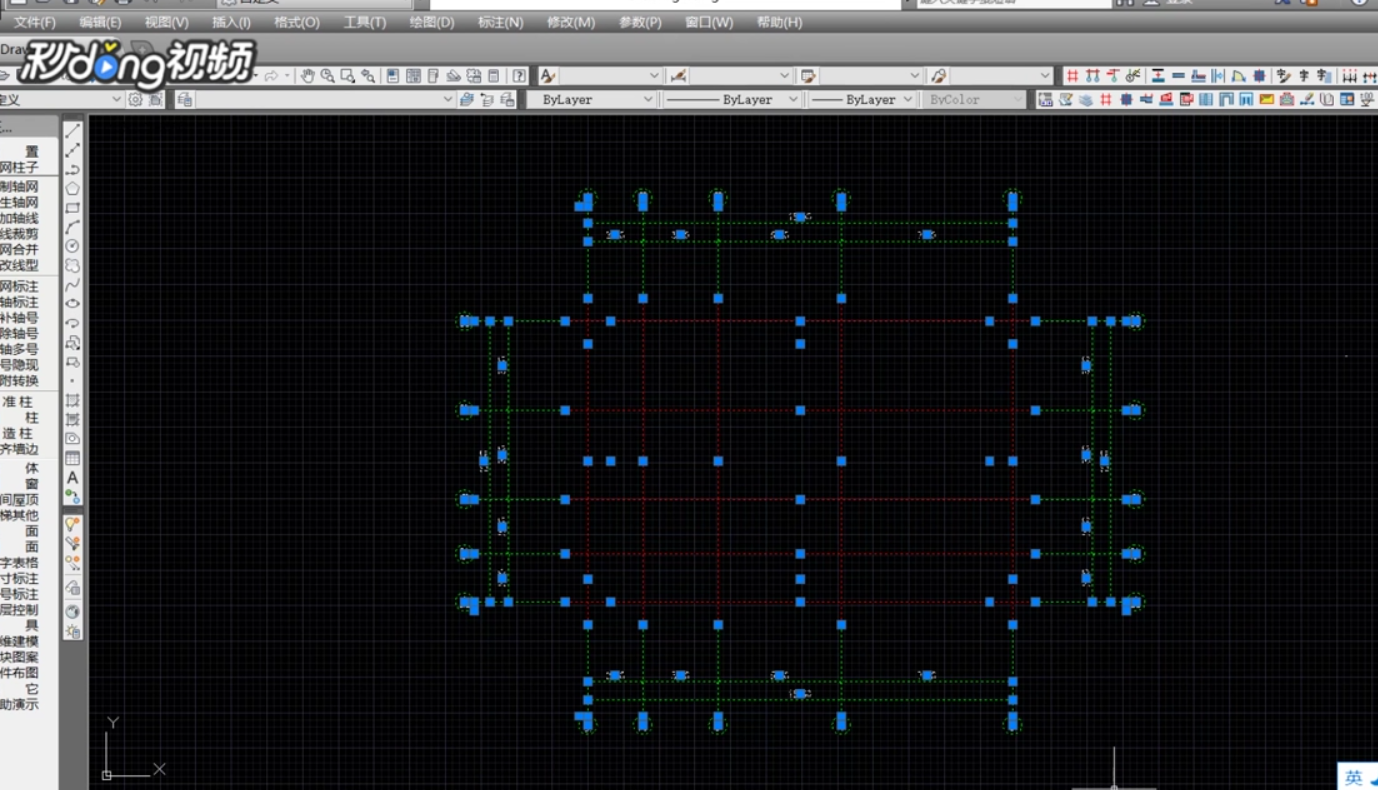The height and width of the screenshot is (790, 1378).
Task: Select the Arc draw tool
Action: pos(73,227)
